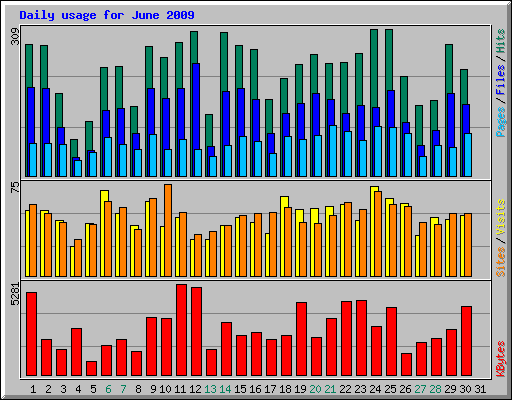Click green weekend day label '21'
Image resolution: width=512 pixels, height=400 pixels.
(330, 389)
